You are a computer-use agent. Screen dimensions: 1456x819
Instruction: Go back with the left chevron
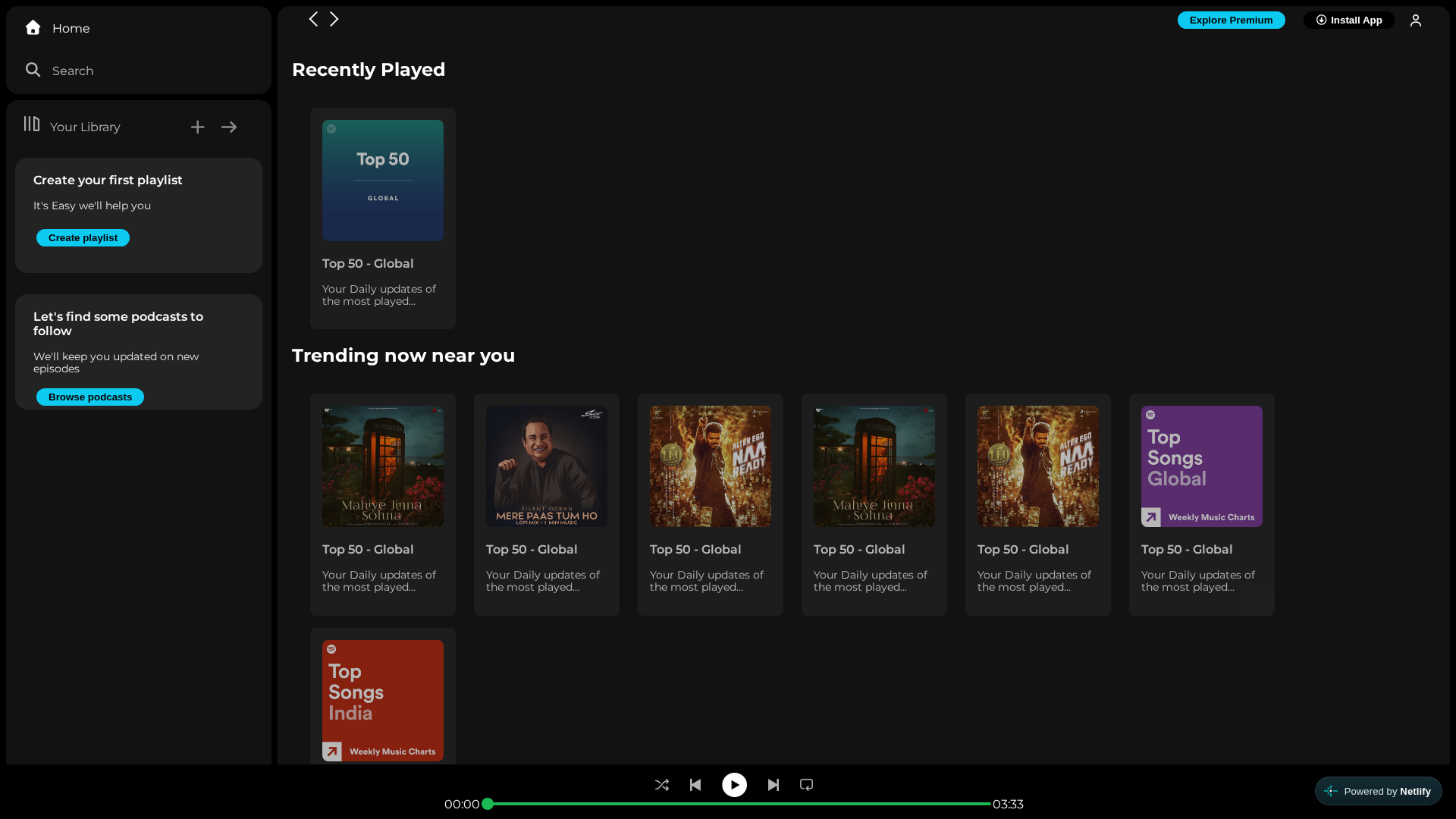click(x=313, y=19)
